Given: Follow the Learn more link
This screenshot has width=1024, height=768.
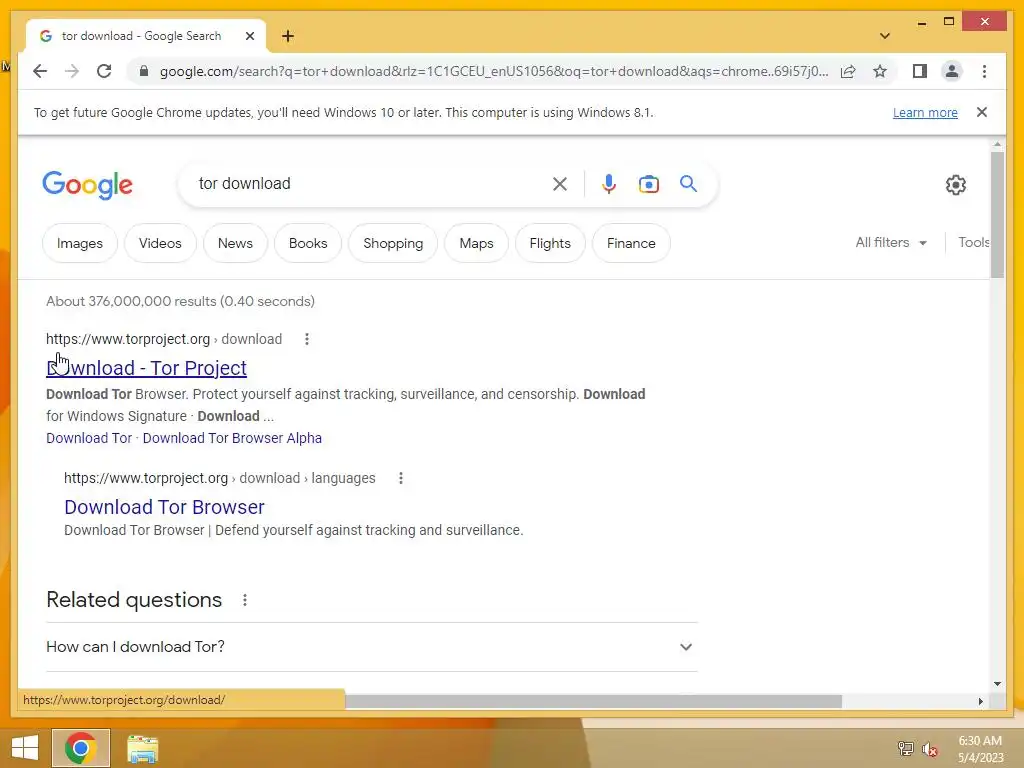Looking at the screenshot, I should pos(925,112).
